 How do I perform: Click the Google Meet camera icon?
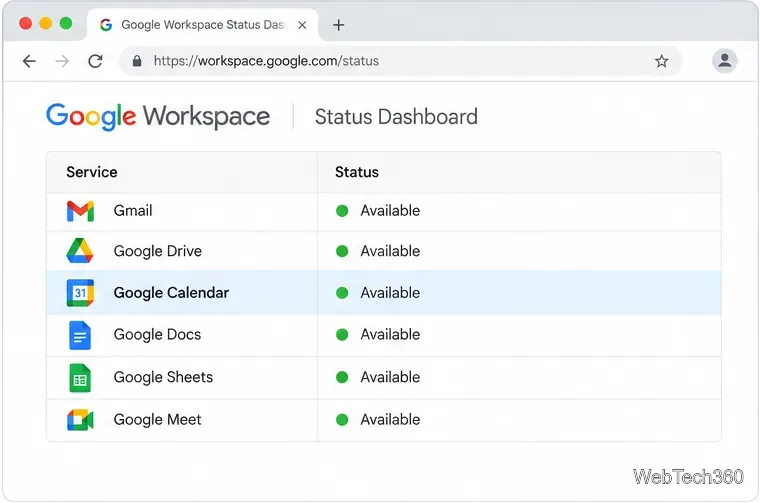pyautogui.click(x=80, y=420)
